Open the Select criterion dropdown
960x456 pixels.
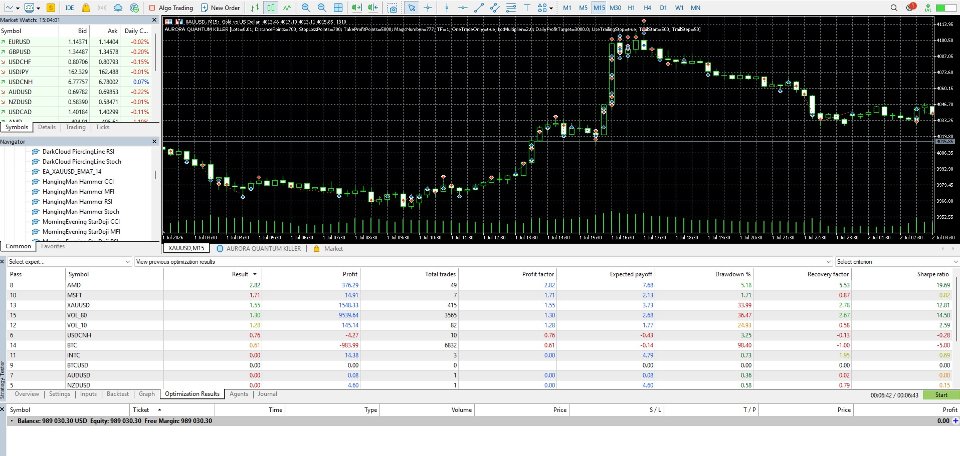tap(896, 261)
